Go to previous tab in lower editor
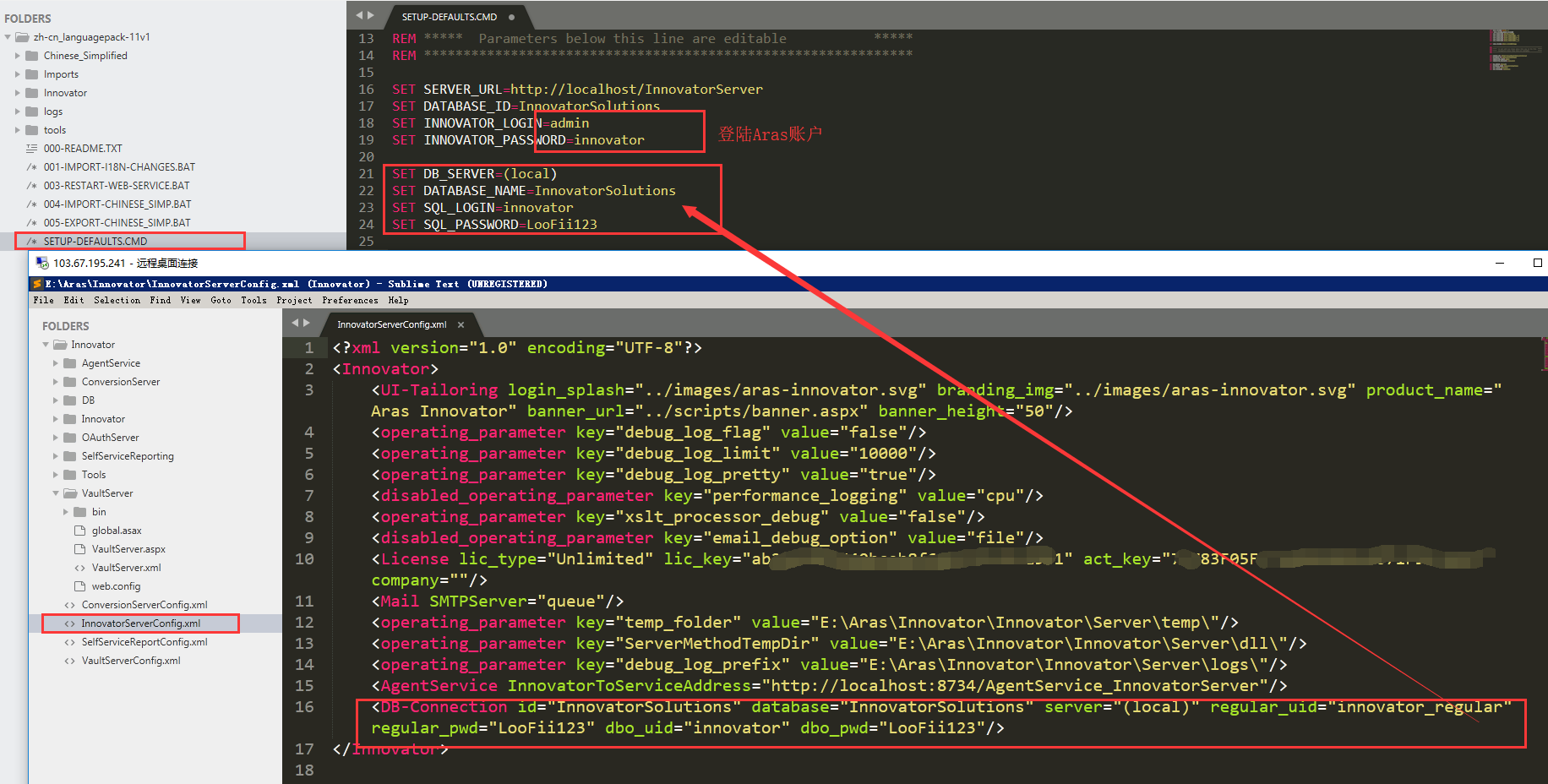This screenshot has height=784, width=1548. point(295,323)
